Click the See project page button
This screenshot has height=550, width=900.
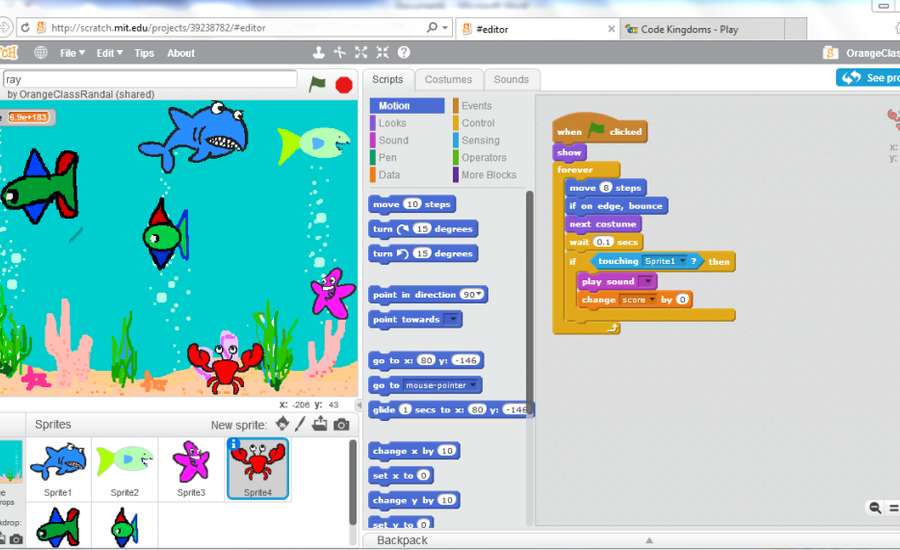coord(868,78)
